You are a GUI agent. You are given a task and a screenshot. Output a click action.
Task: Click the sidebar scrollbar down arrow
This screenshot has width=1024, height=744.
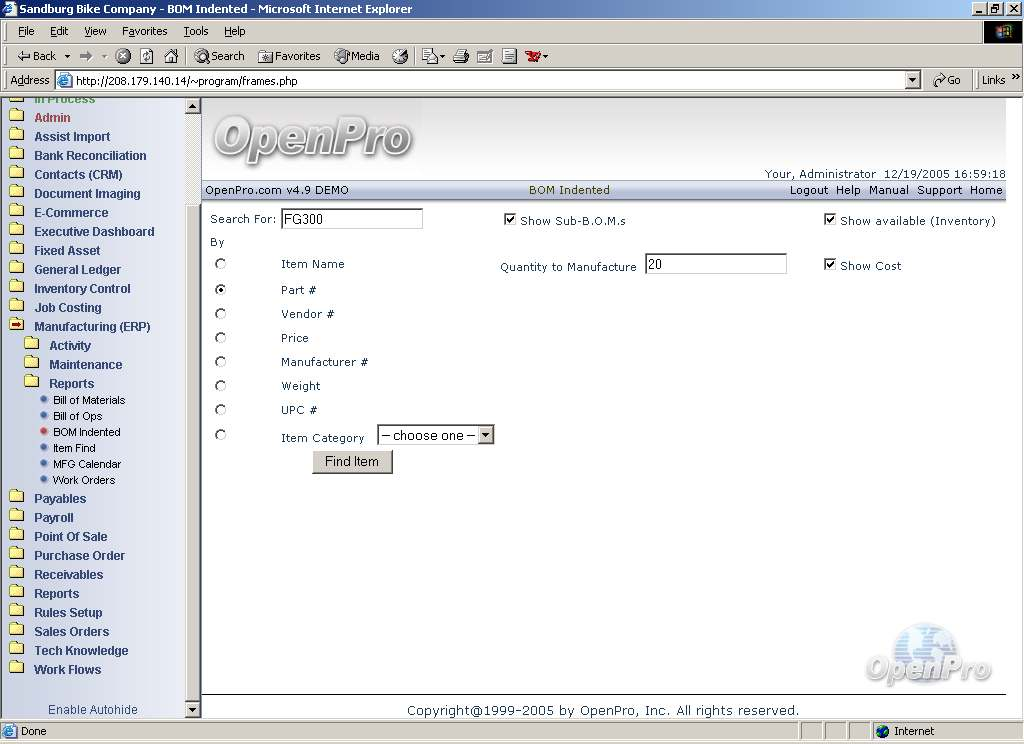tap(193, 710)
